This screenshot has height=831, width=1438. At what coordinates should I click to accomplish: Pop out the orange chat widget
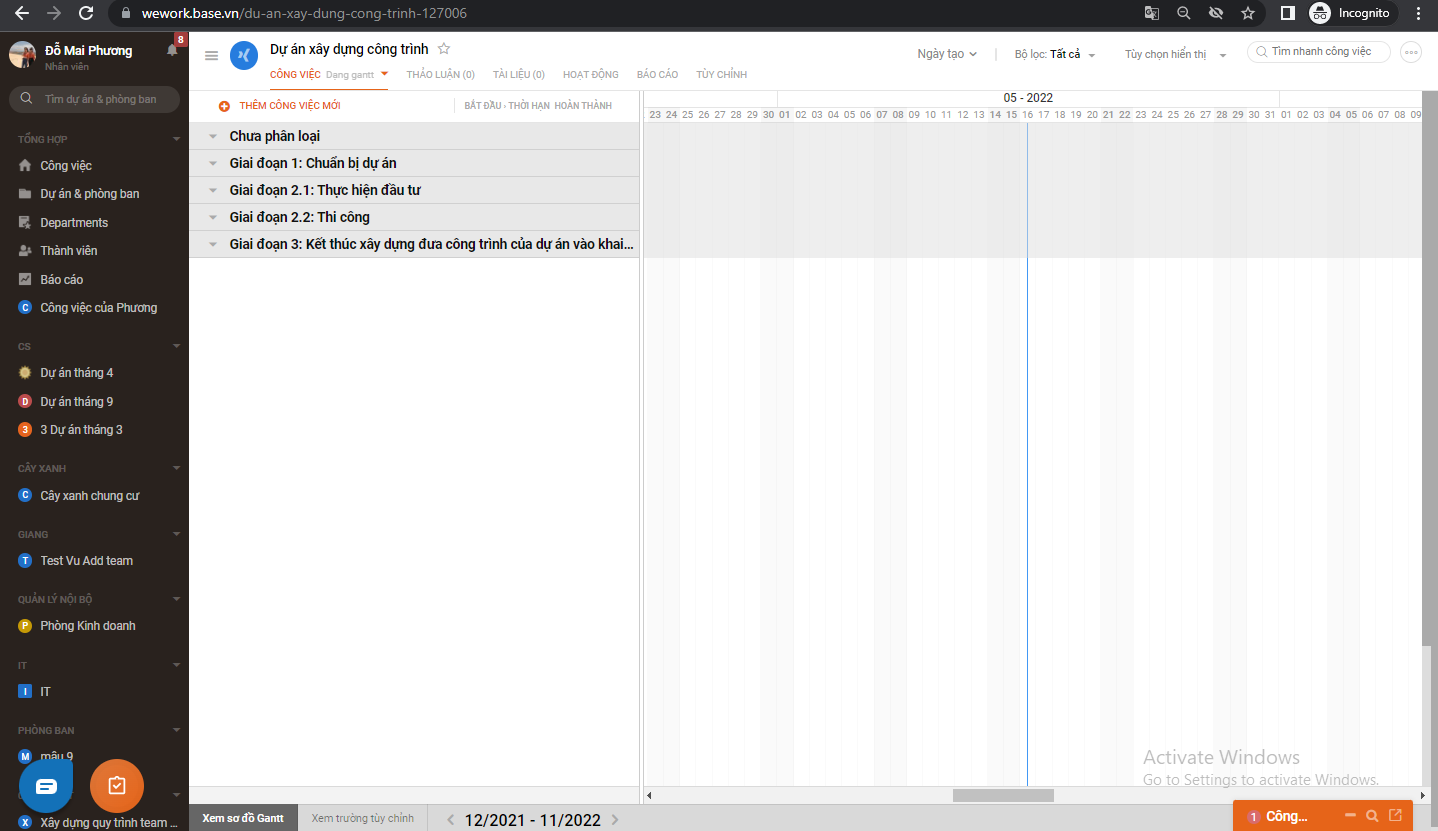click(1396, 815)
